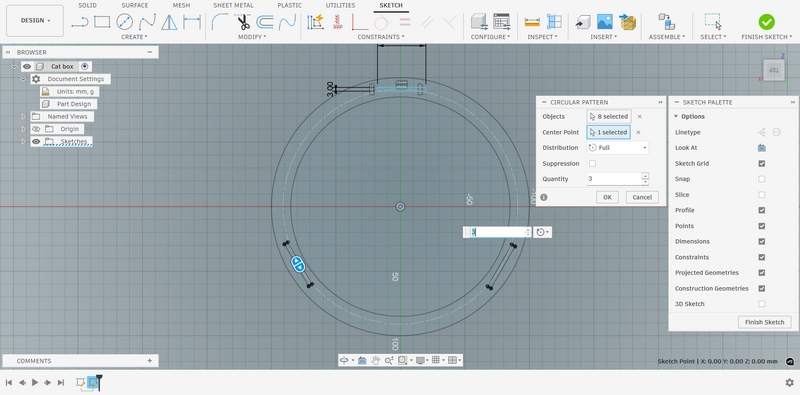This screenshot has width=800, height=395.
Task: Select the Line tool in the Create group
Action: (x=80, y=22)
